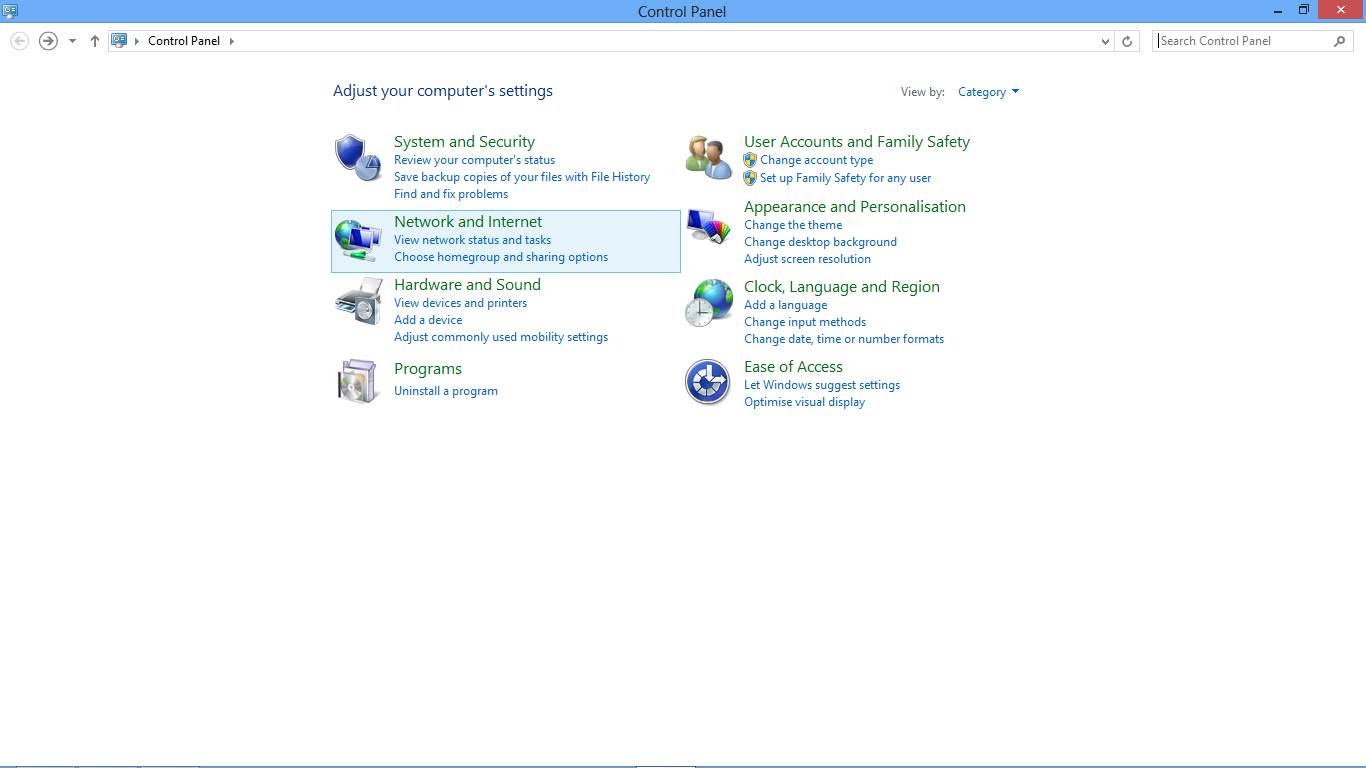This screenshot has width=1366, height=768.
Task: Click the Control Panel title bar system icon
Action: point(10,11)
